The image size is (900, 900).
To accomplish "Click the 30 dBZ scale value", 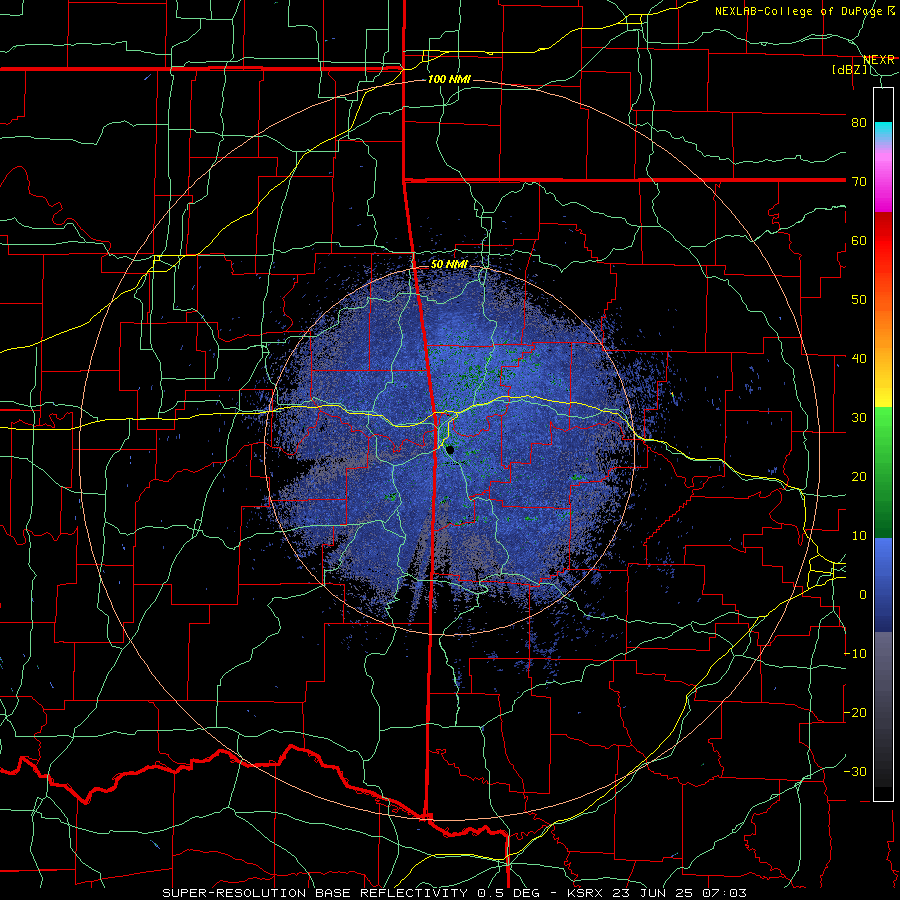I will [859, 417].
